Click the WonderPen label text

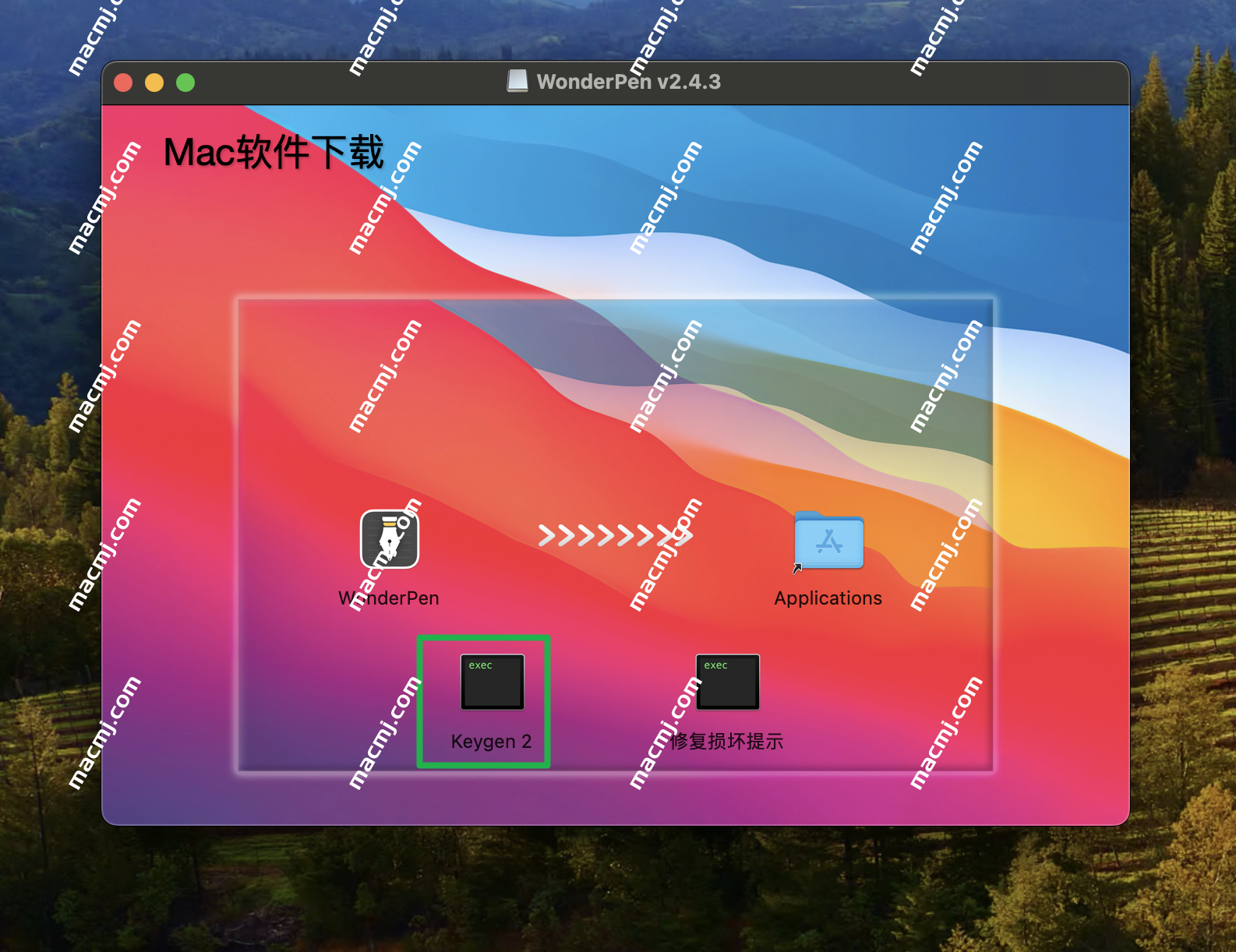pos(389,598)
